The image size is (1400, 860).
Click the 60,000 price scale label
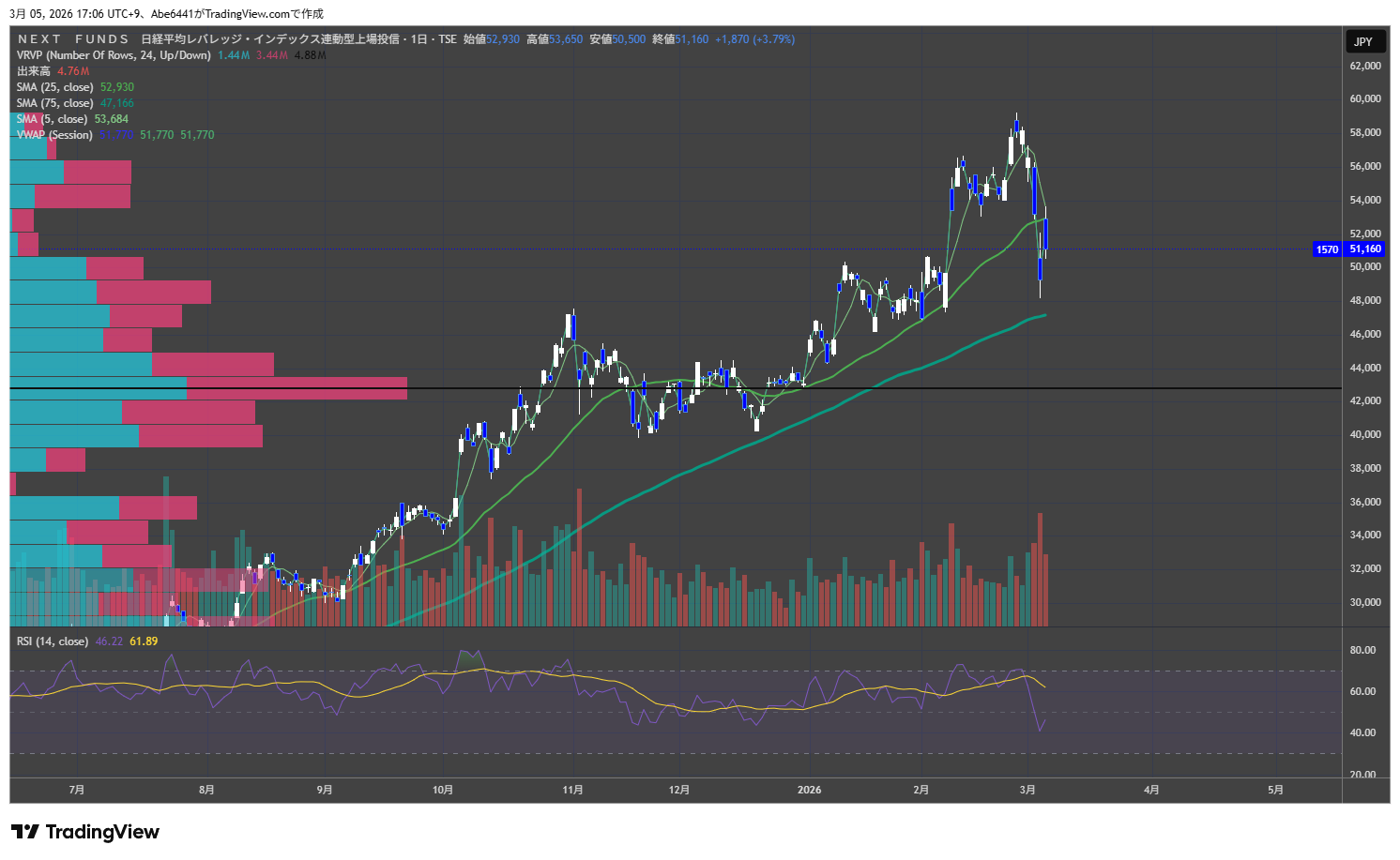[1364, 98]
